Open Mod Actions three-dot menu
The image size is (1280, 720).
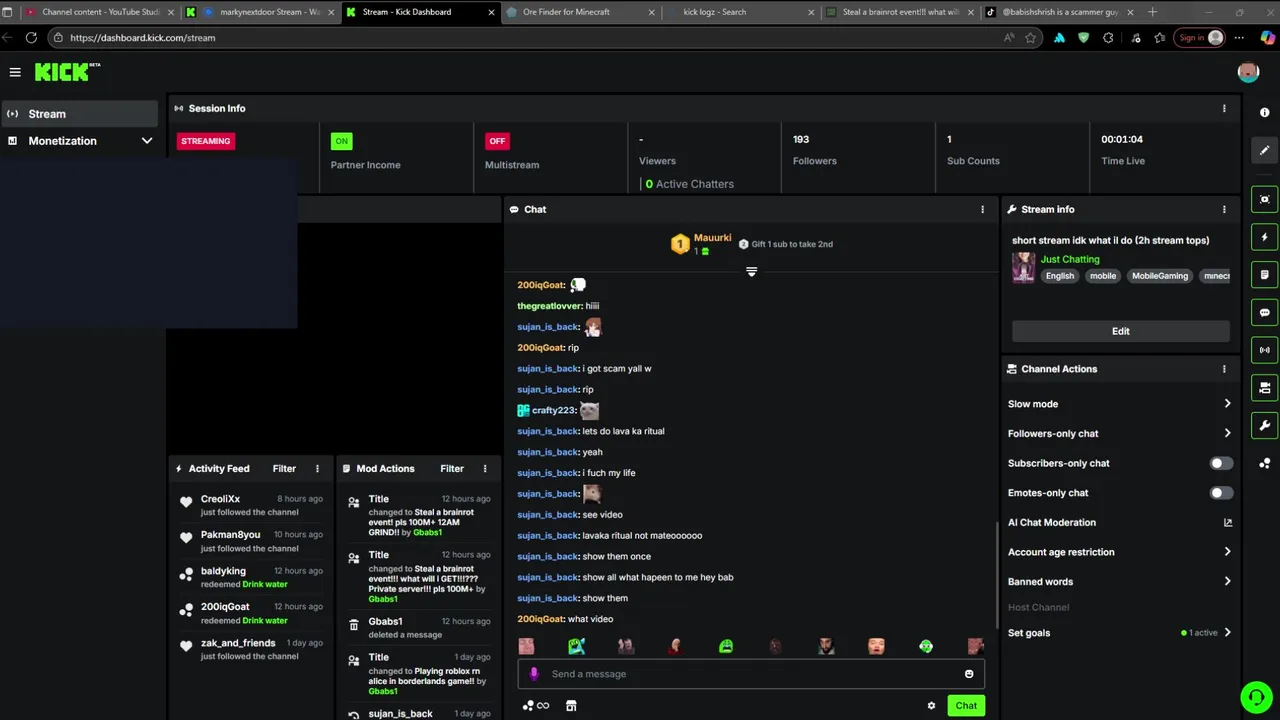click(x=485, y=468)
